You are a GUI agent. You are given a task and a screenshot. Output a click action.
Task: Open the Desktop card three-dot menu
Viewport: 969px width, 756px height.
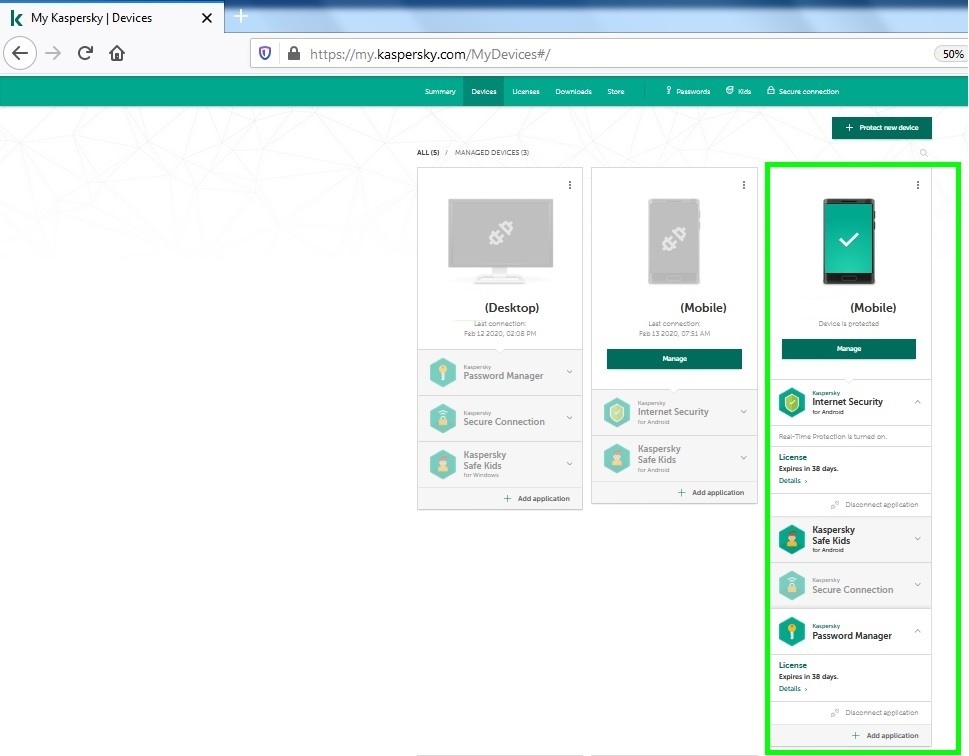tap(570, 185)
